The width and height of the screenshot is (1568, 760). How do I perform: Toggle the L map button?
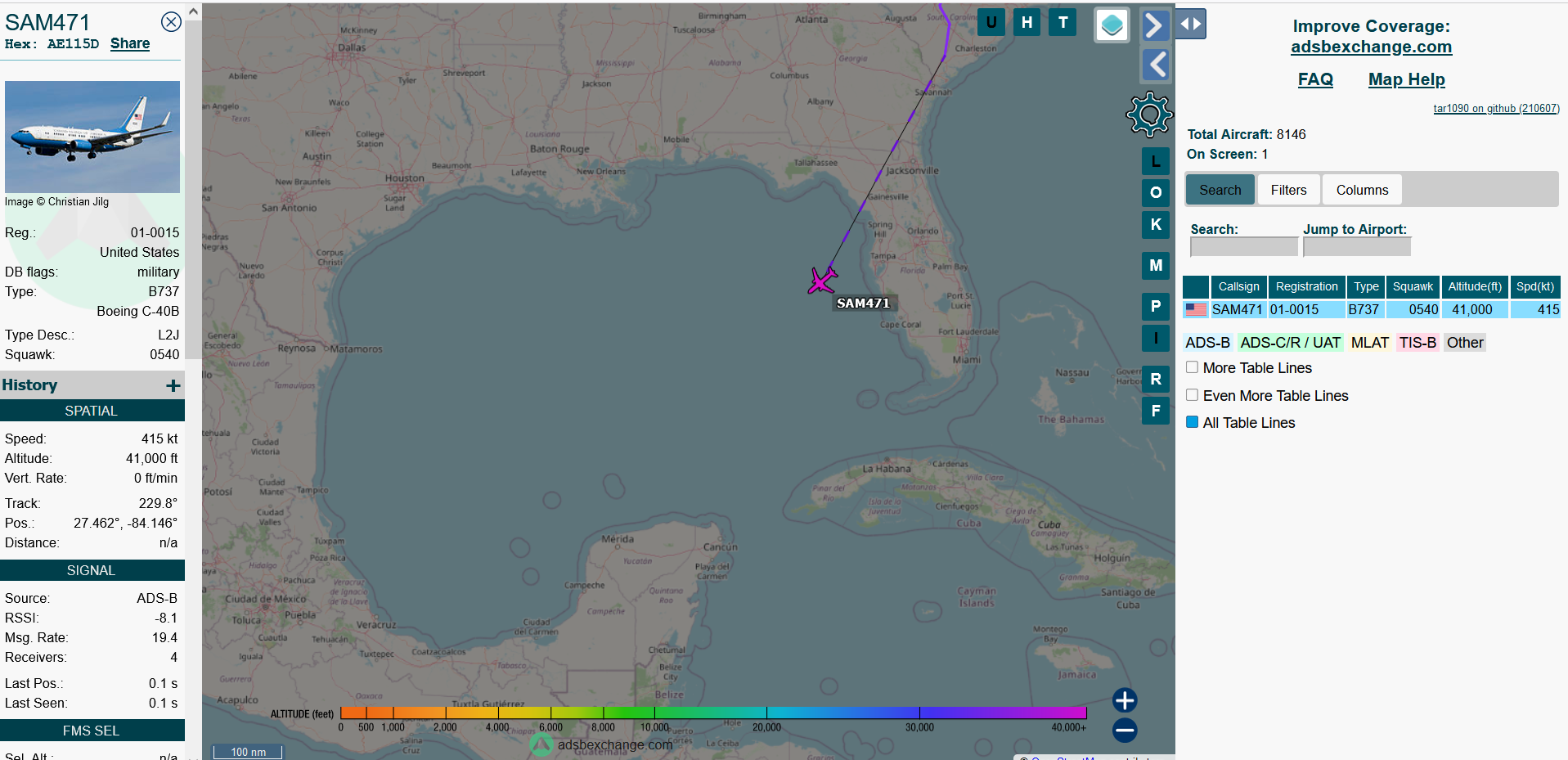click(1156, 161)
